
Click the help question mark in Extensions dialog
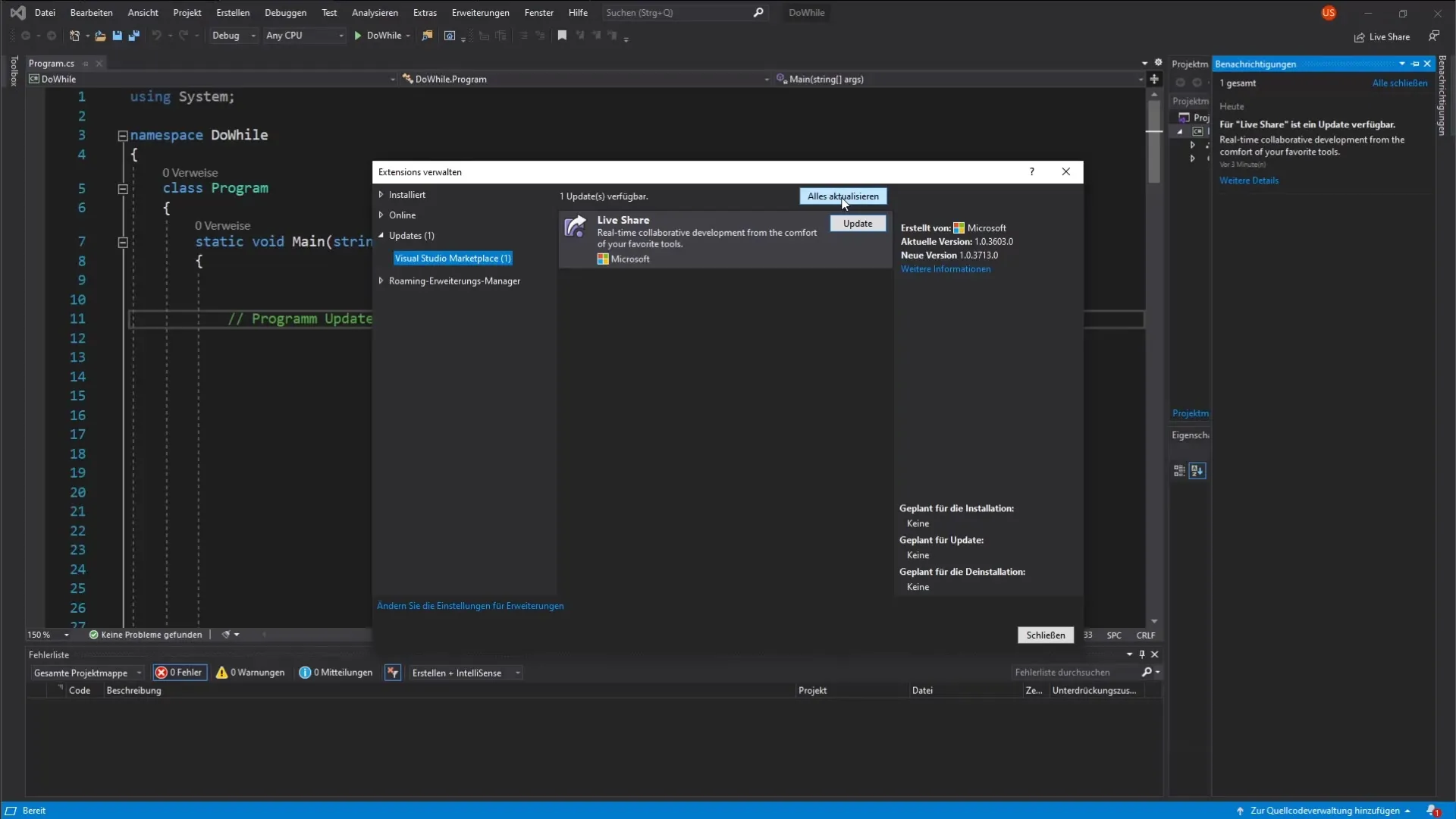[1032, 172]
